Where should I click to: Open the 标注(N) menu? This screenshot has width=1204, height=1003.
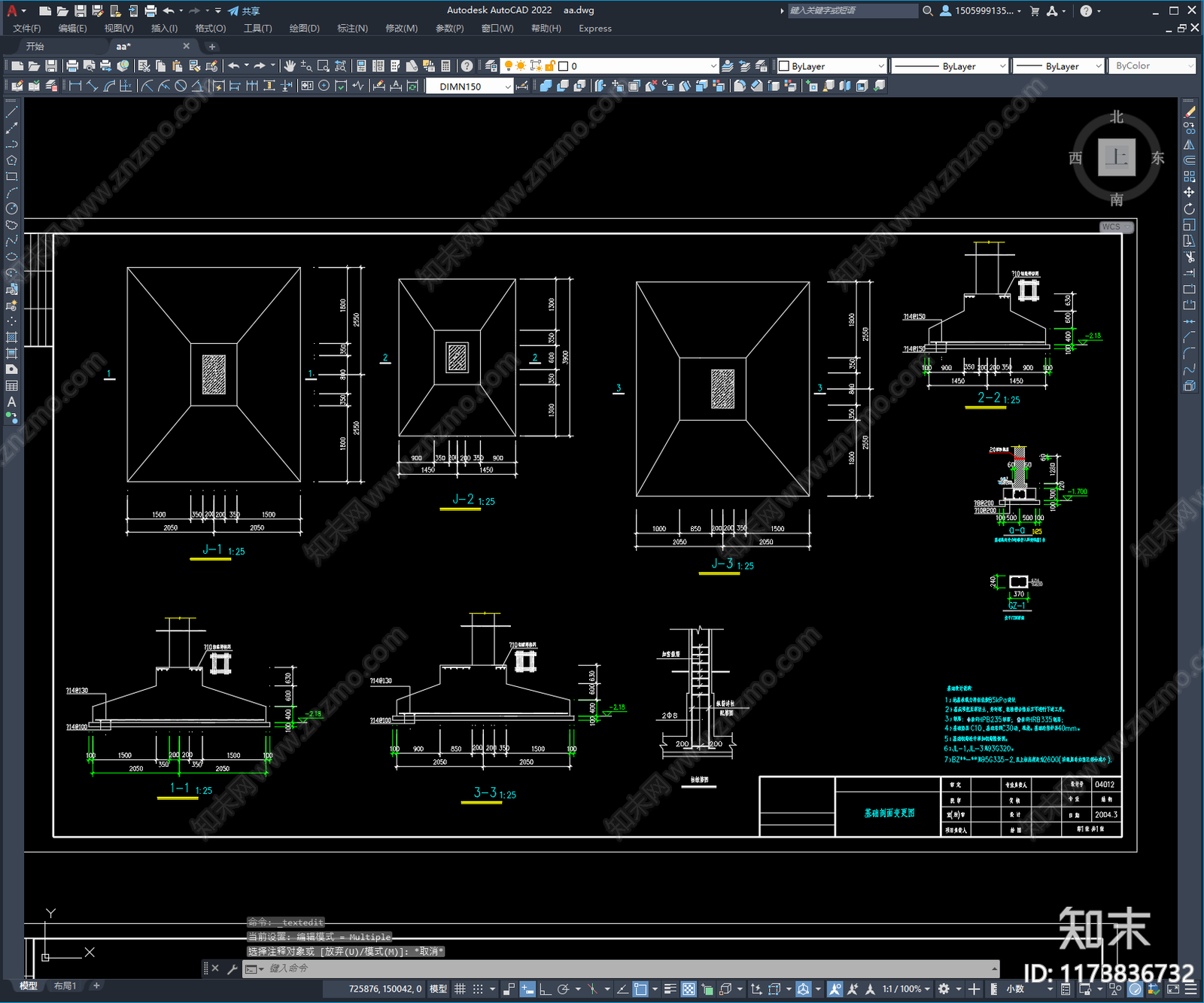352,29
